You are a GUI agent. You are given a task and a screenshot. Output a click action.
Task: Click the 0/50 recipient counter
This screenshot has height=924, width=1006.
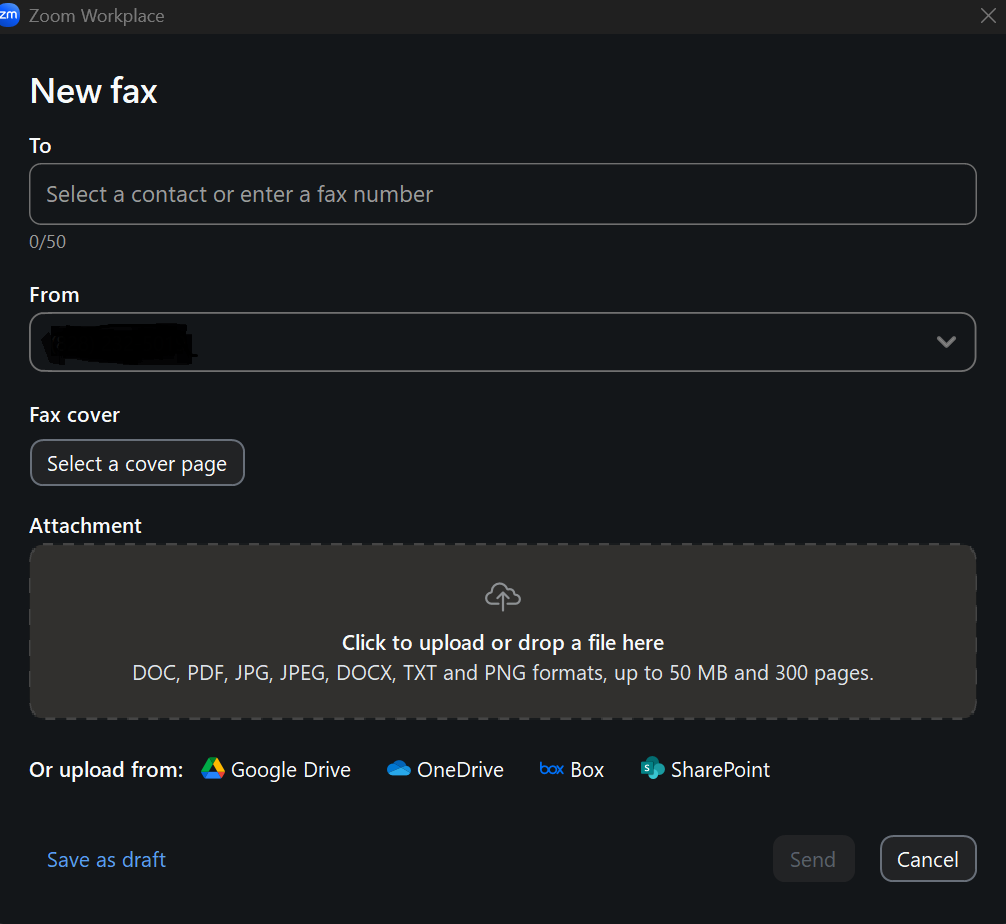[48, 242]
